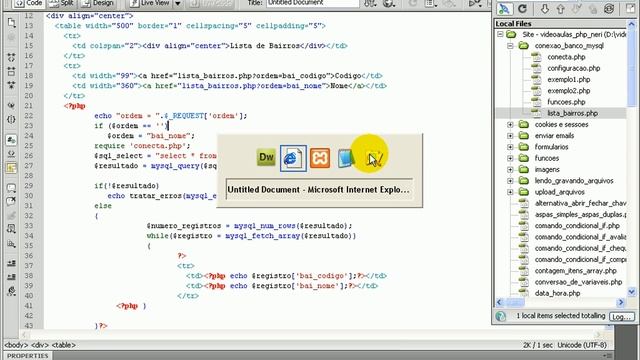640x360 pixels.
Task: Select the <div> tag in tag selector
Action: pos(40,345)
